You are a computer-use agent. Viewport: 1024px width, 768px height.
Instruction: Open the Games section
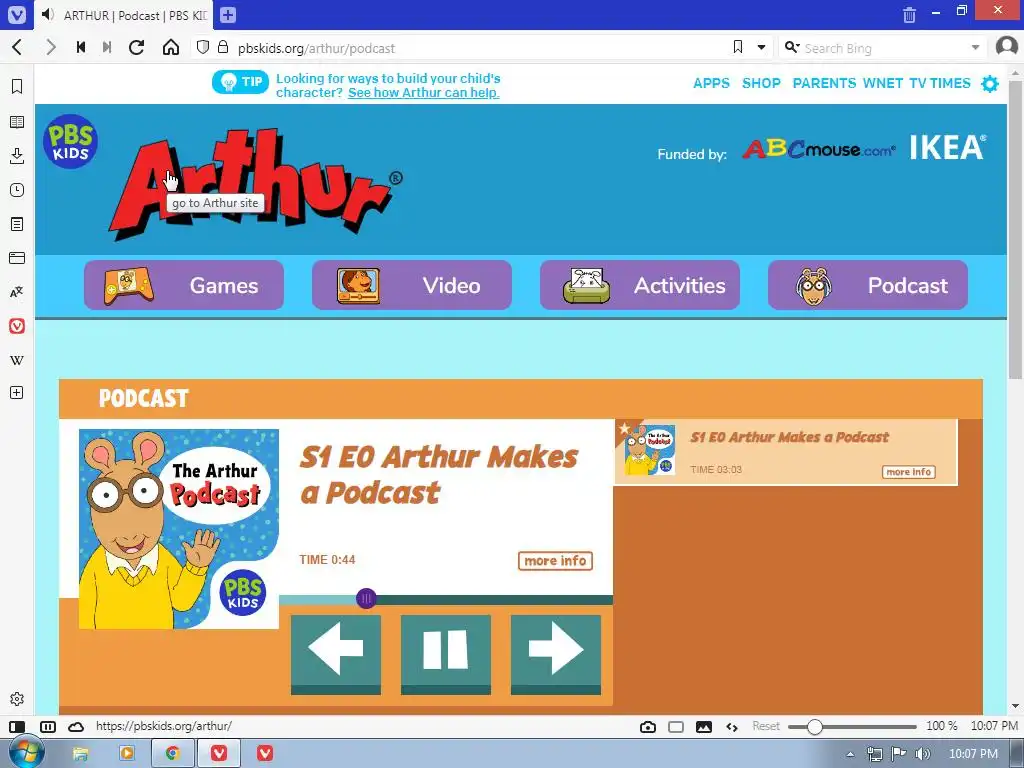click(x=184, y=285)
